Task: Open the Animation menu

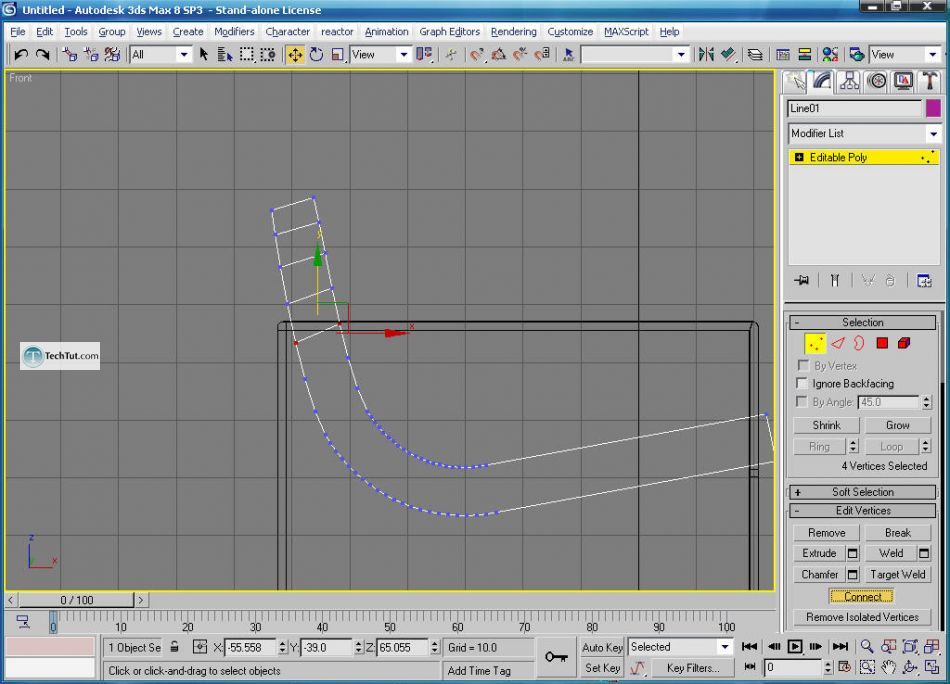Action: pos(387,32)
